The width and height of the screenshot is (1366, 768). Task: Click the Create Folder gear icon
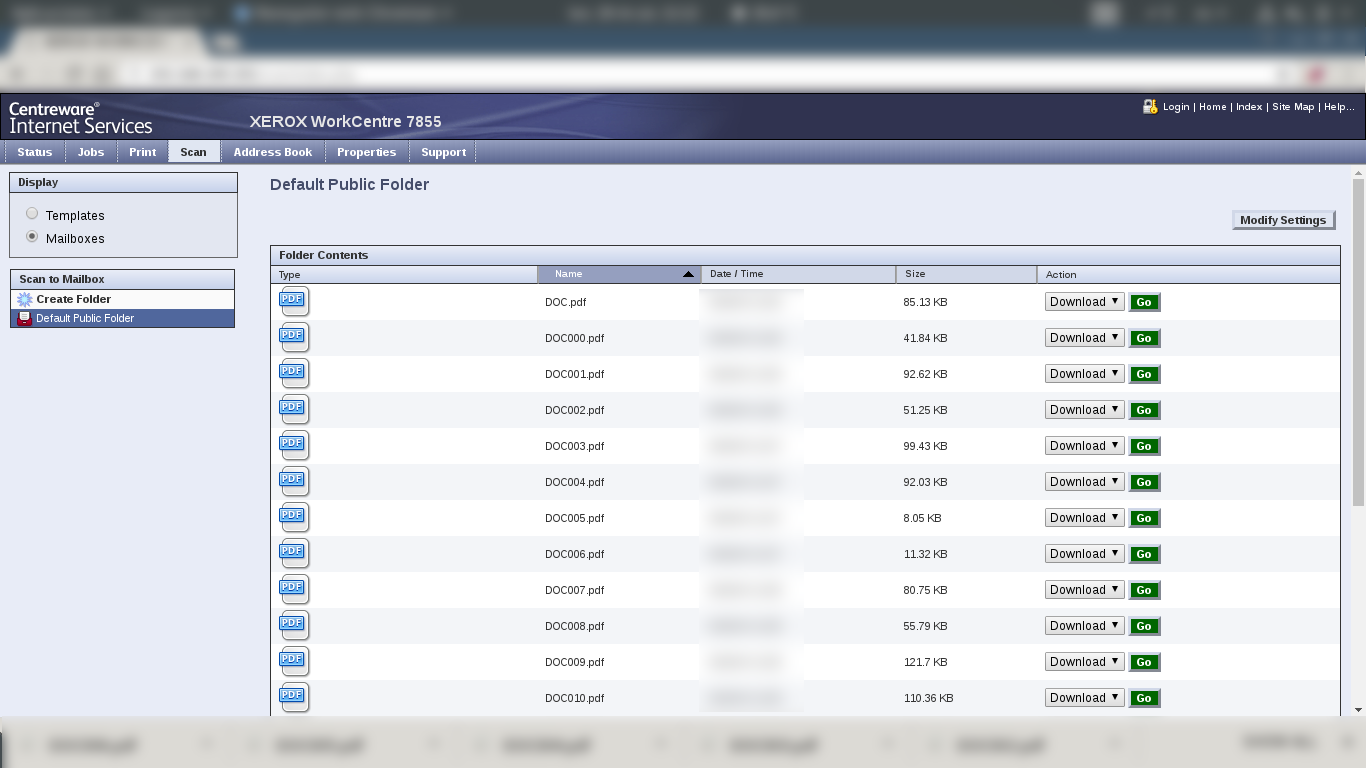[x=25, y=299]
